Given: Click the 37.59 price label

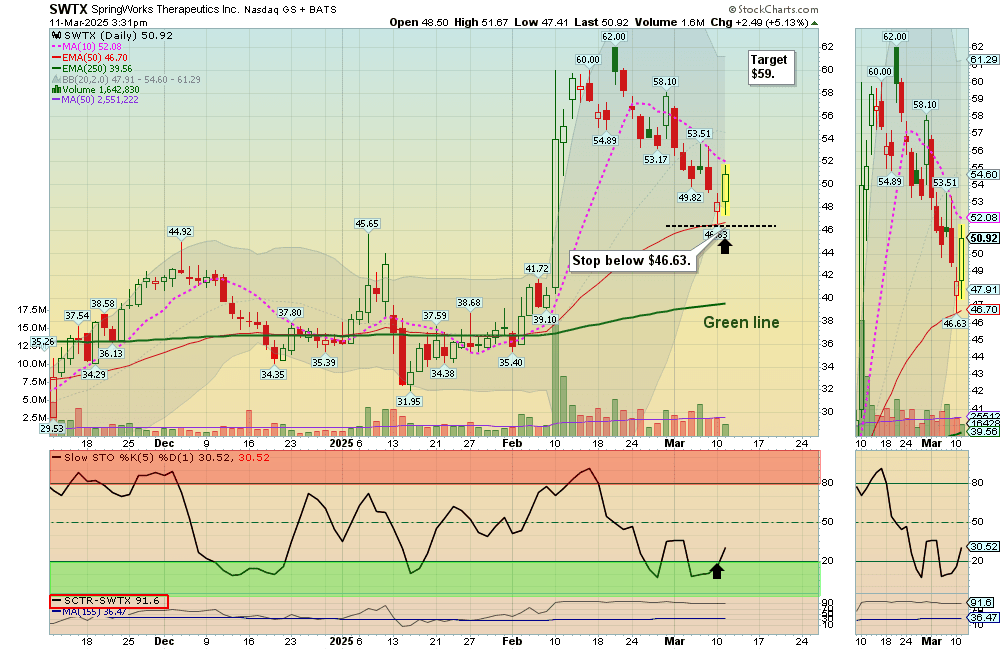Looking at the screenshot, I should point(435,315).
